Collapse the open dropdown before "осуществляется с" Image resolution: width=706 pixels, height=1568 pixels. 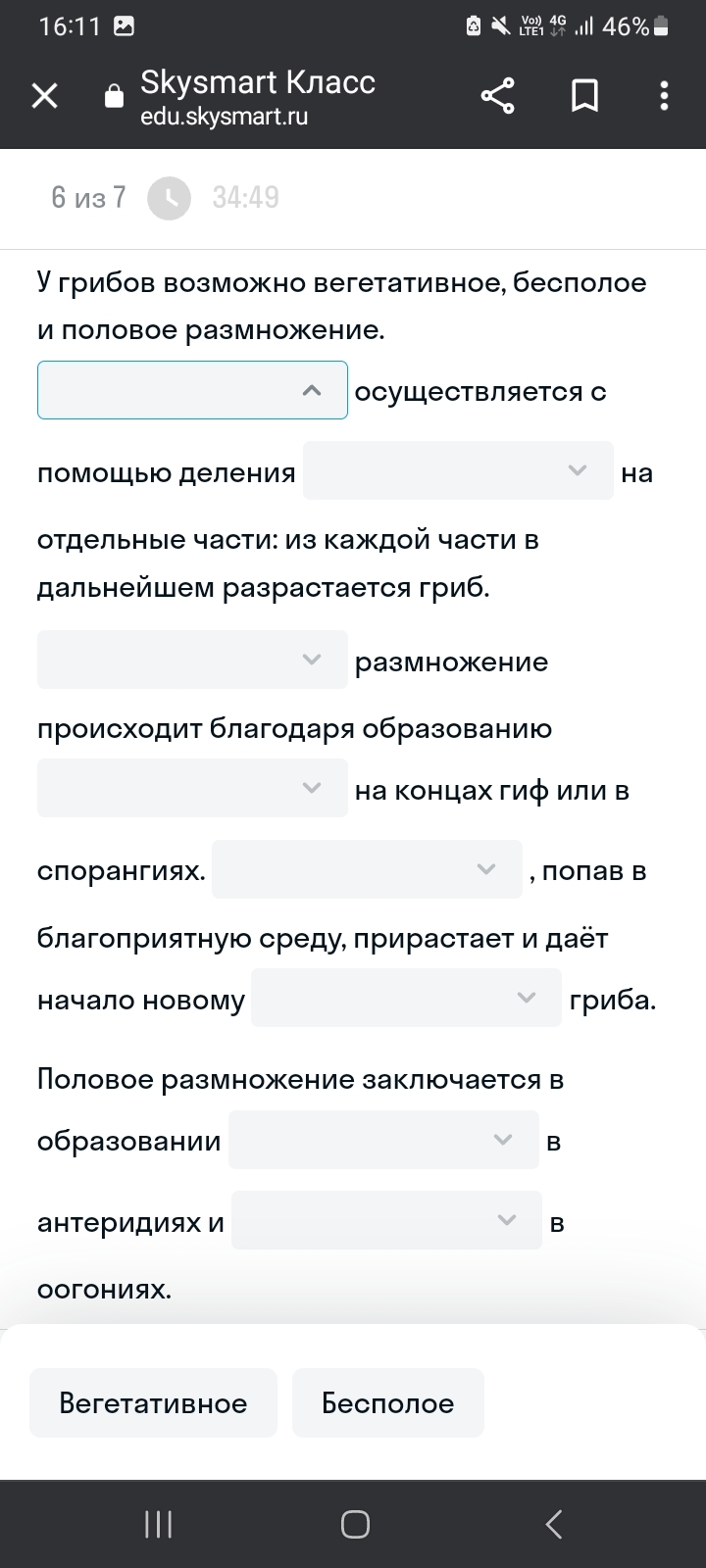192,390
